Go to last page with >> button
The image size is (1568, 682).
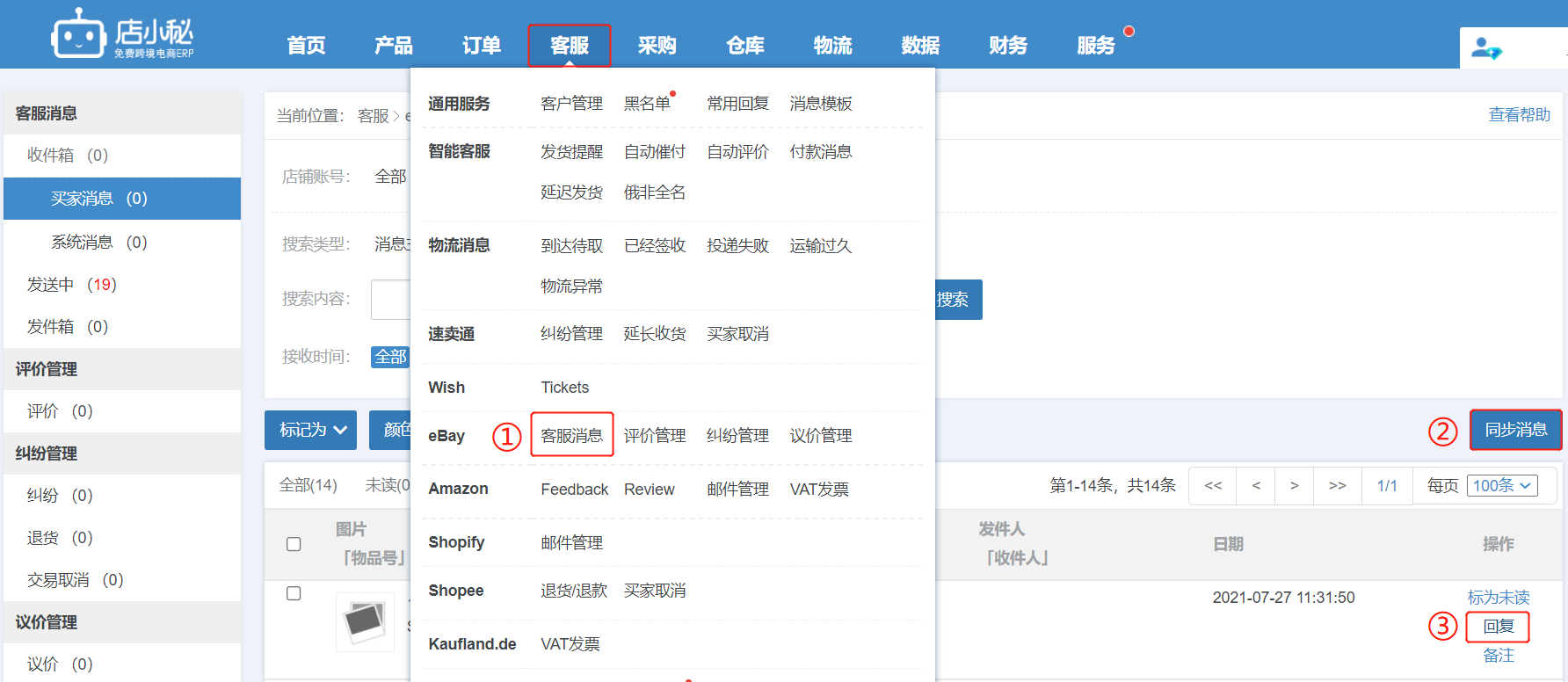pos(1337,485)
